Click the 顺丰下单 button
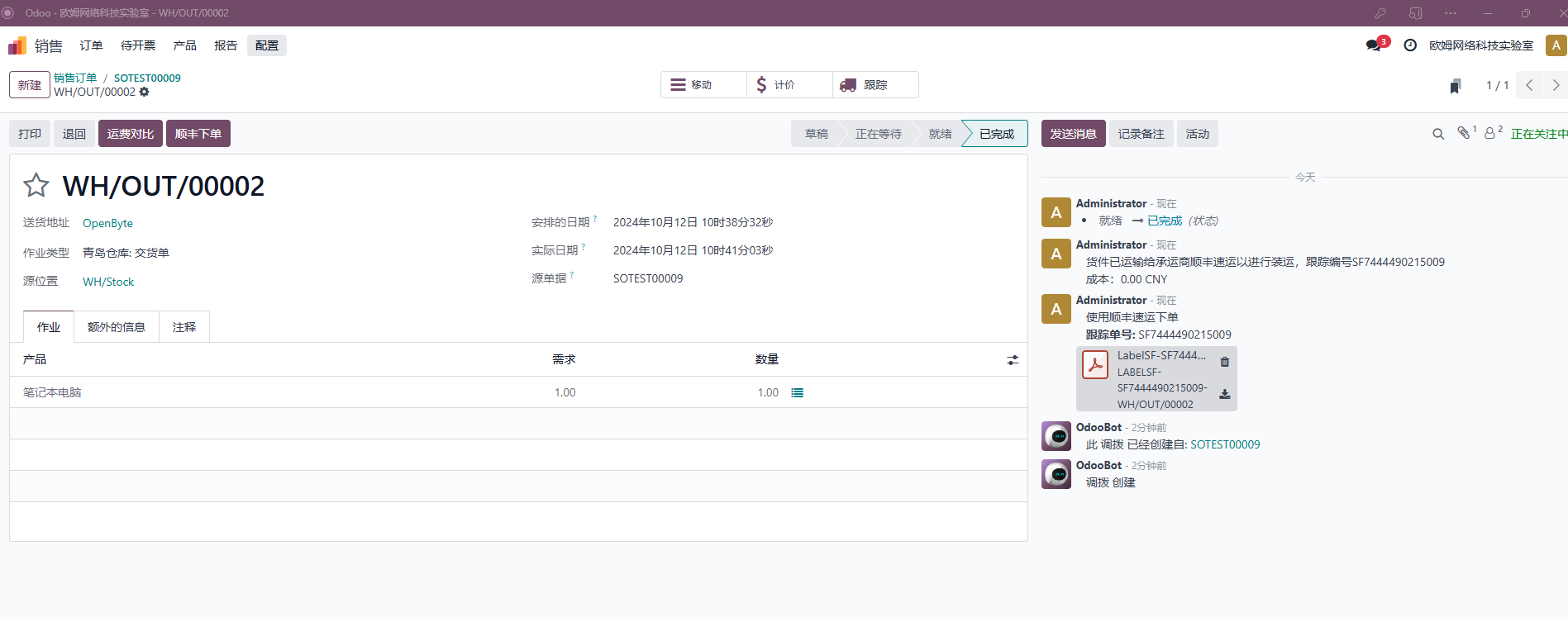 [198, 134]
